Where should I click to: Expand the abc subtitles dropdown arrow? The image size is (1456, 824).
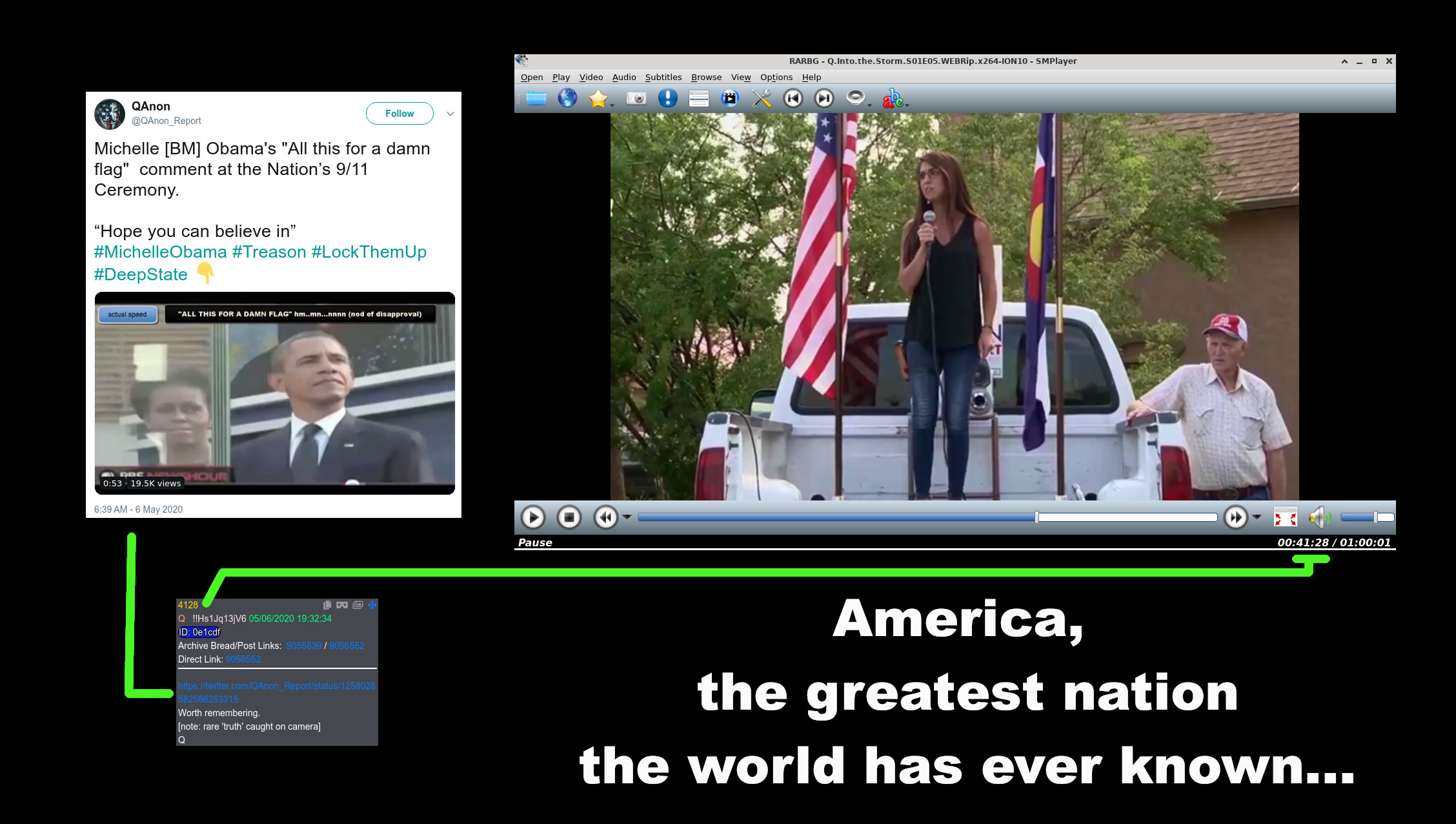coord(907,104)
